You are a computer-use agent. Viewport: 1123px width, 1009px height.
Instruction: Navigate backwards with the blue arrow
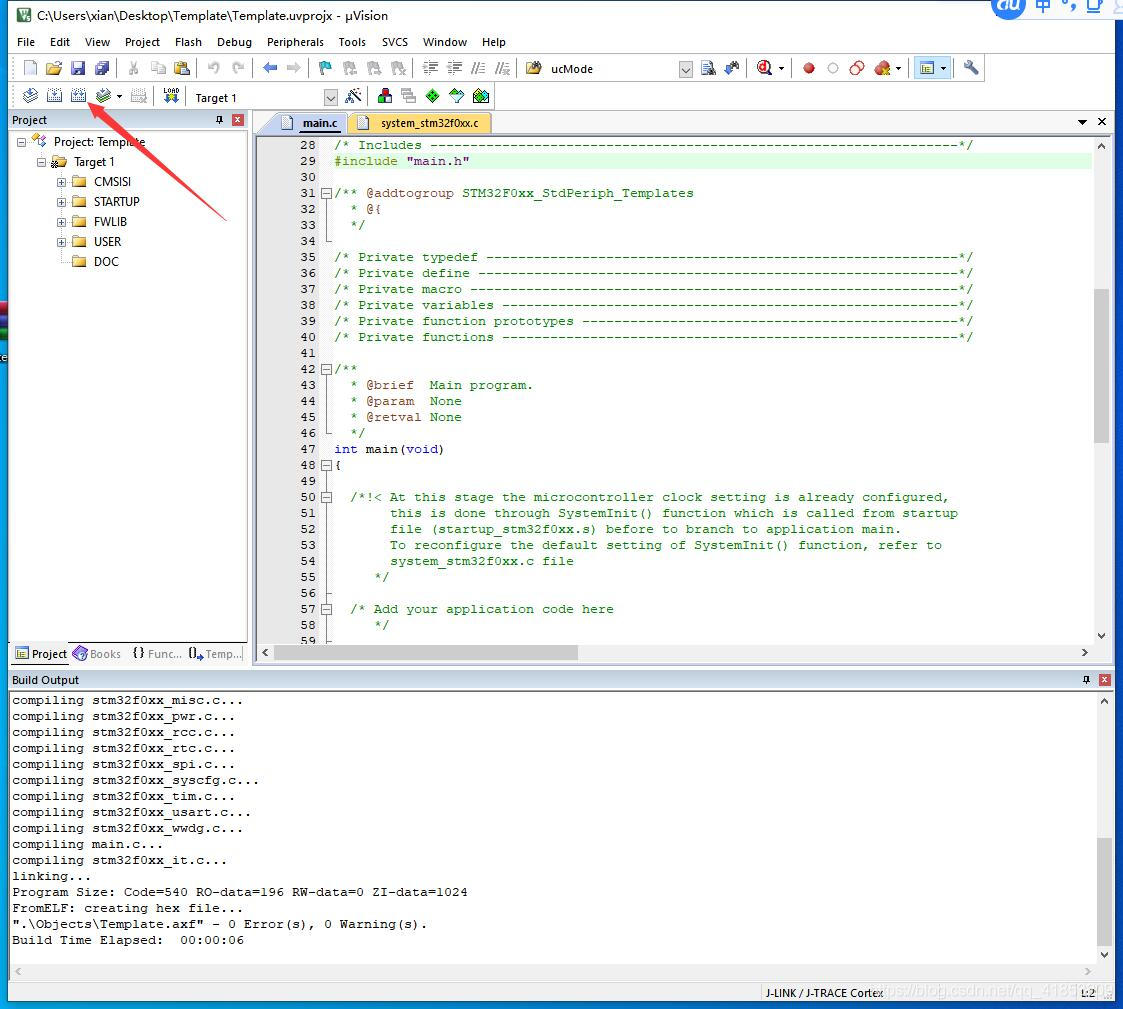(x=270, y=68)
